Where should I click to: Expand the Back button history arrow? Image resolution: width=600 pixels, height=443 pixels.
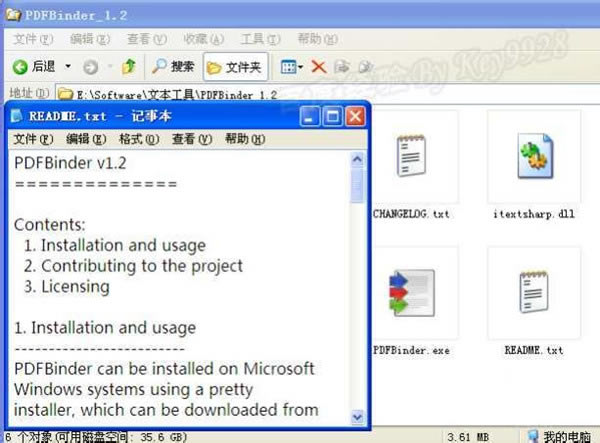(68, 67)
